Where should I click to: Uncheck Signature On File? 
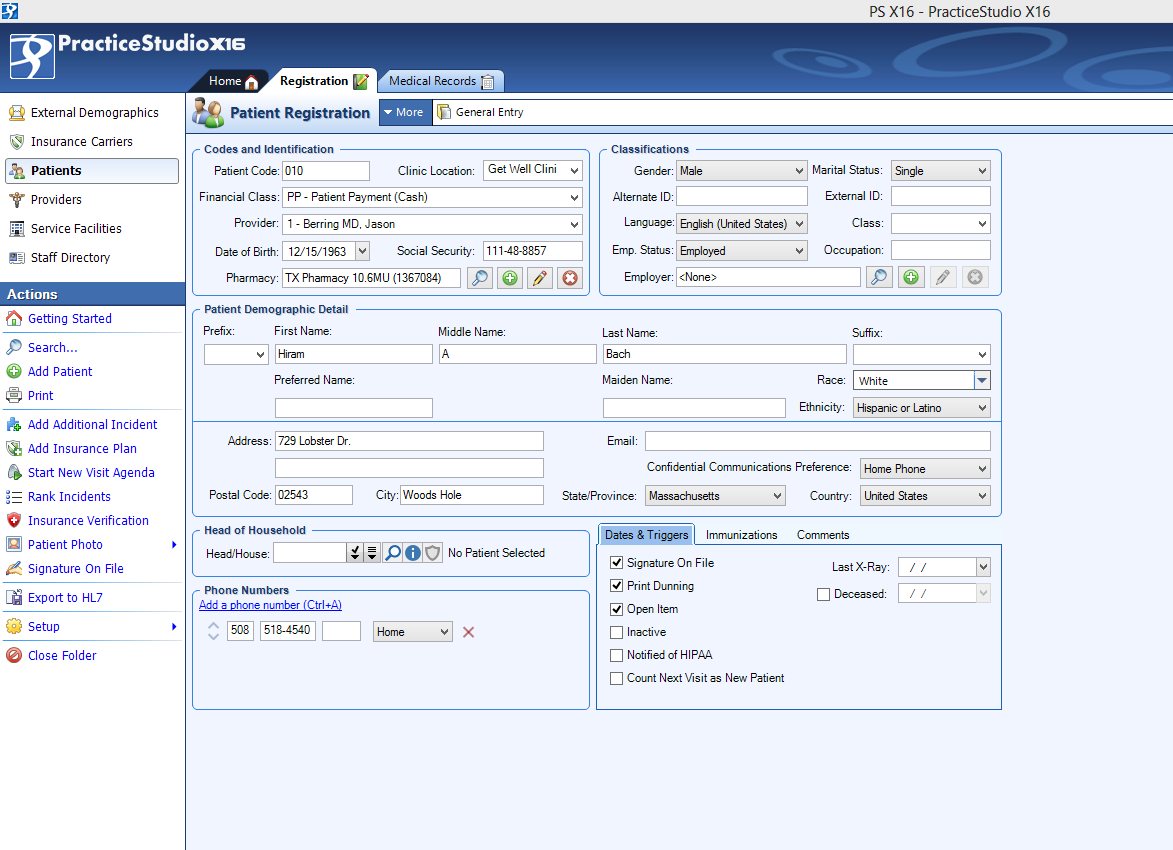pyautogui.click(x=617, y=562)
